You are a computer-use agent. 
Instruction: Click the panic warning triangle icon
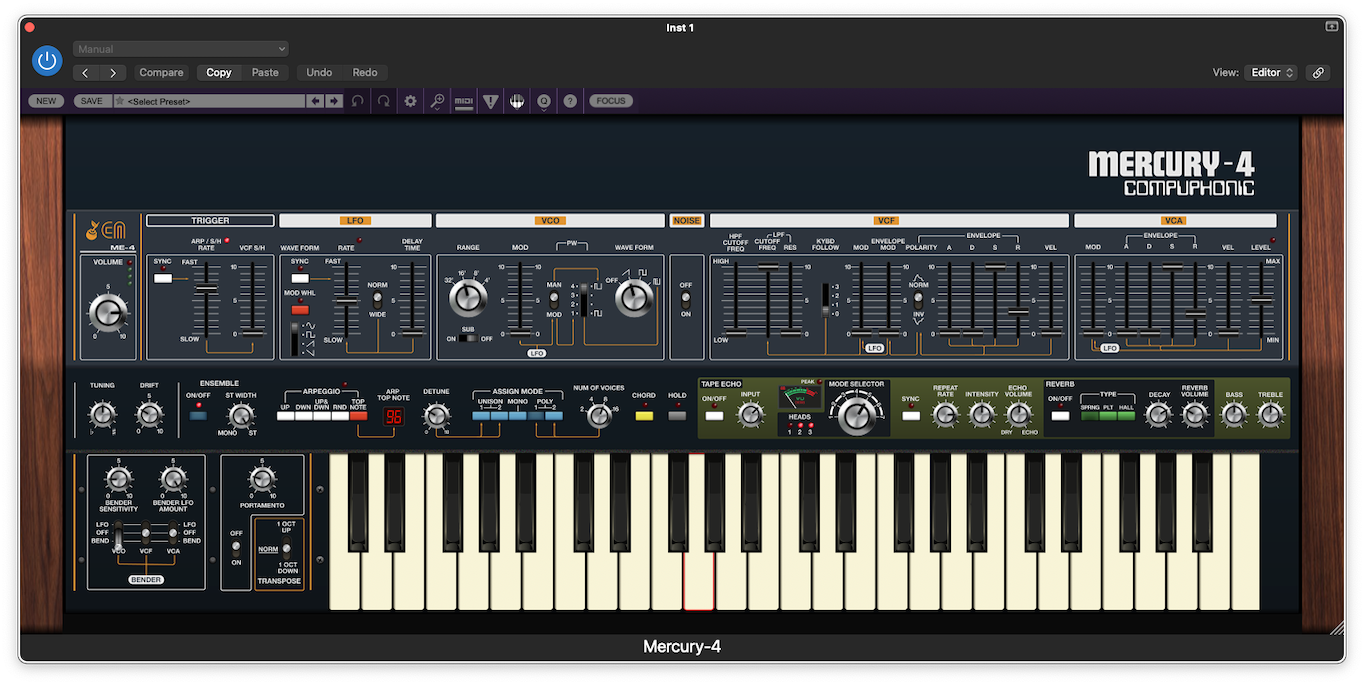coord(490,101)
